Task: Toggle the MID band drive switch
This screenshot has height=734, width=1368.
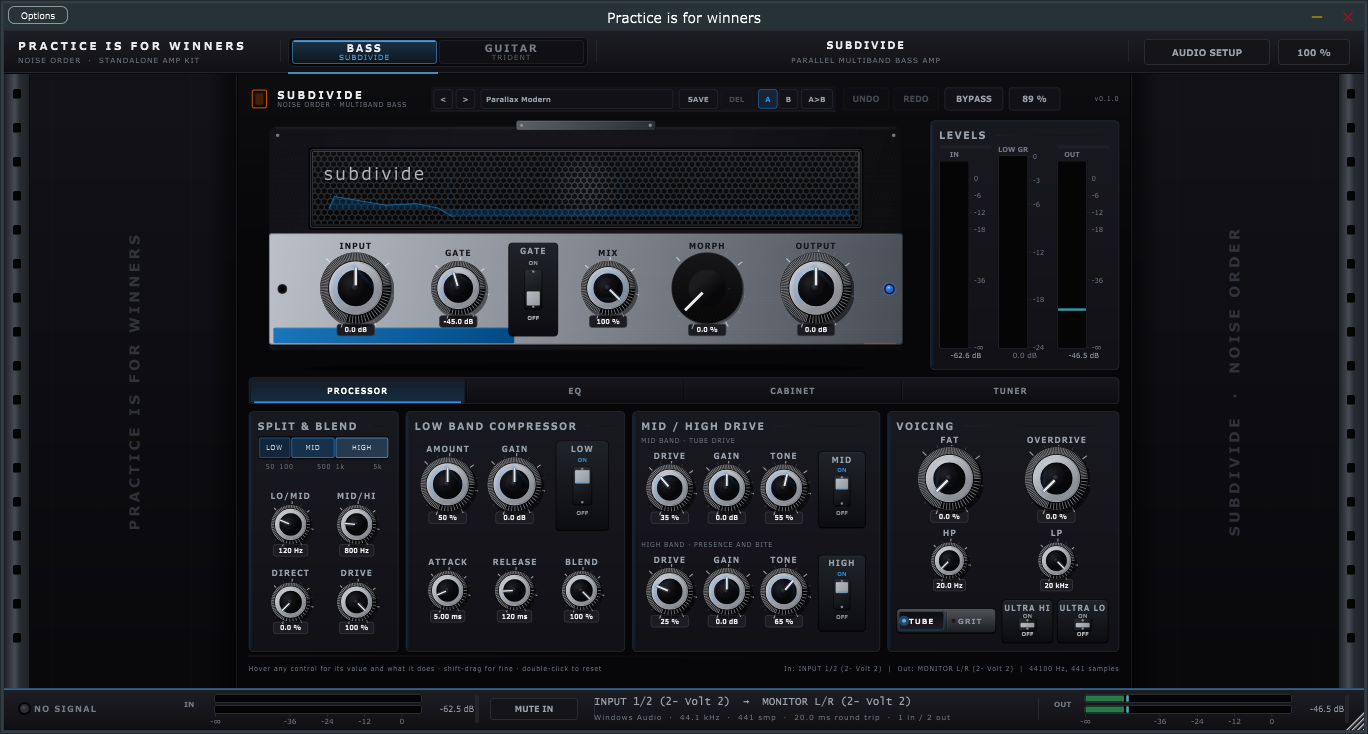Action: (842, 490)
